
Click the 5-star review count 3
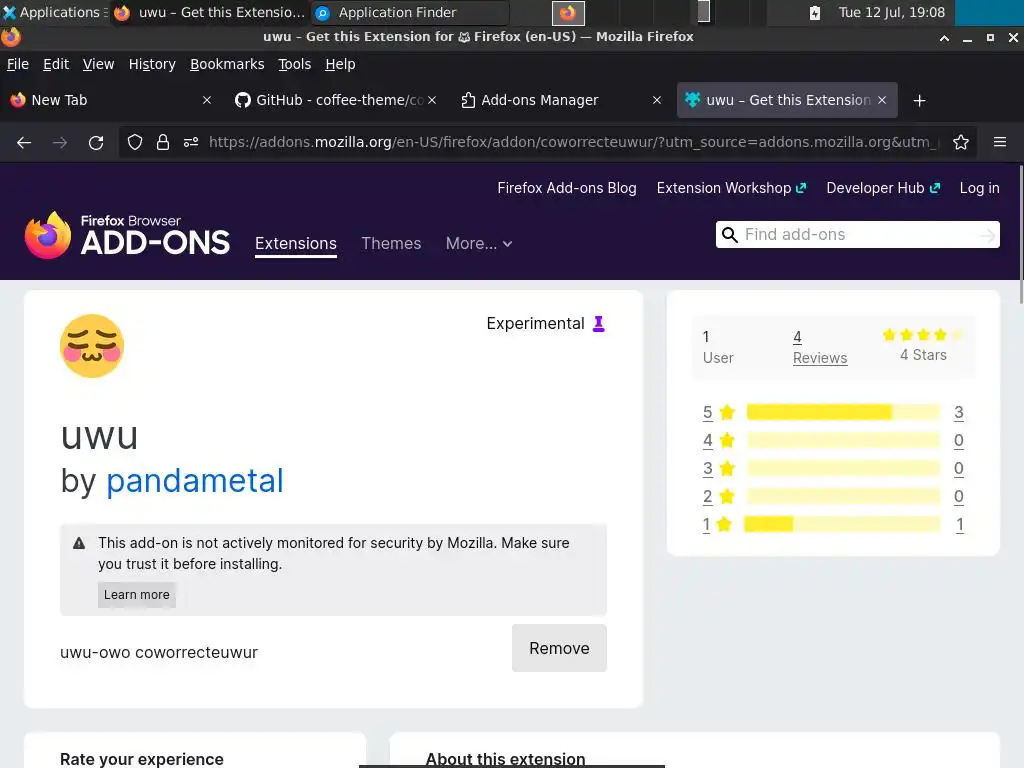tap(959, 412)
